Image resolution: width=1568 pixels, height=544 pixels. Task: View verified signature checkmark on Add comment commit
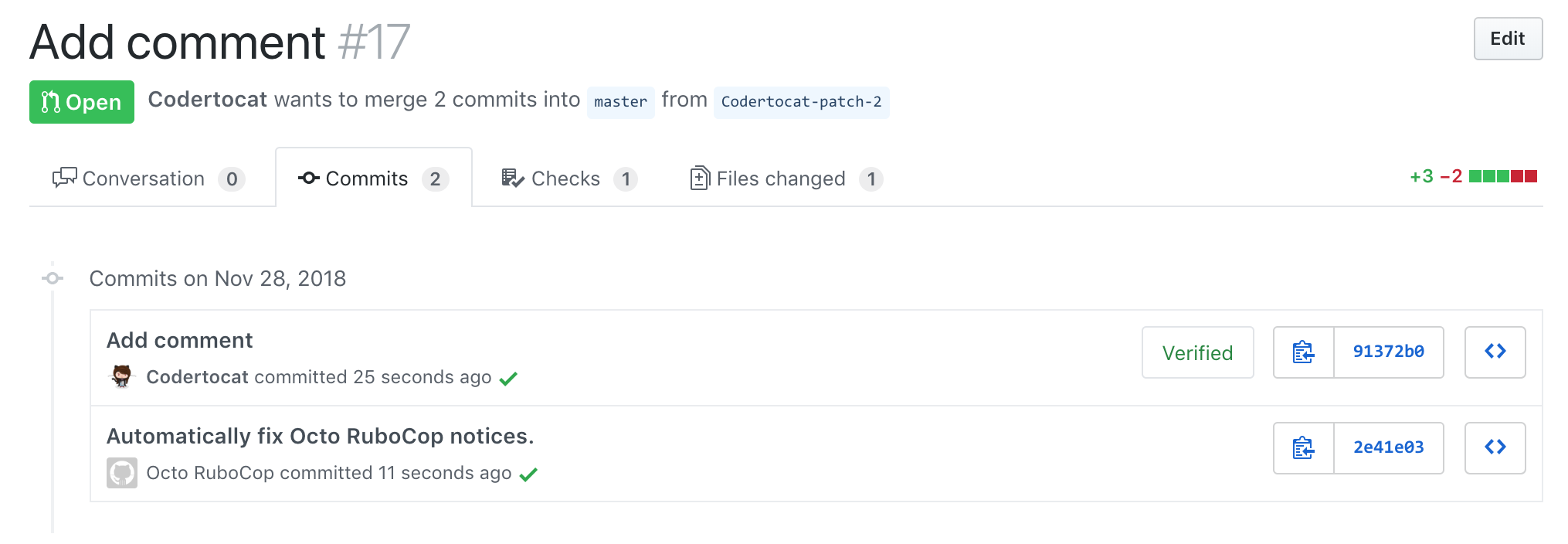508,378
